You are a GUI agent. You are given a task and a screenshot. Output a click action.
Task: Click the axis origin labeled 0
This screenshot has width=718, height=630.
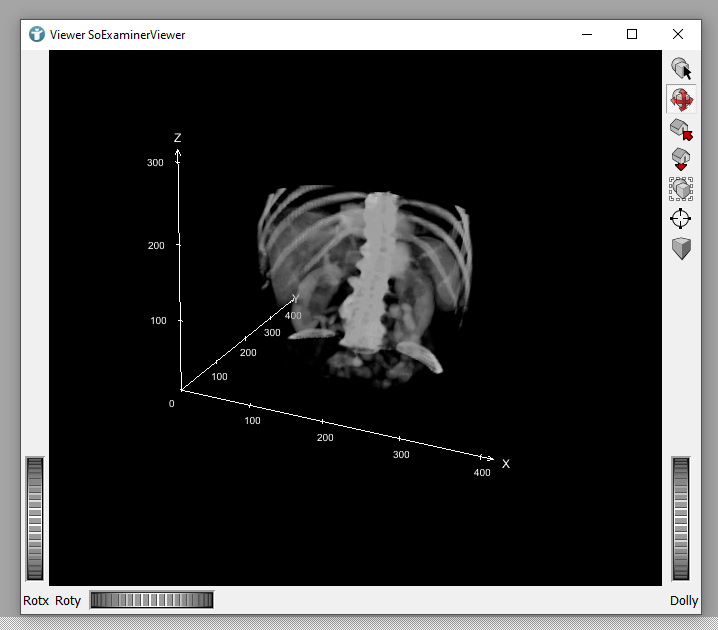click(x=171, y=404)
